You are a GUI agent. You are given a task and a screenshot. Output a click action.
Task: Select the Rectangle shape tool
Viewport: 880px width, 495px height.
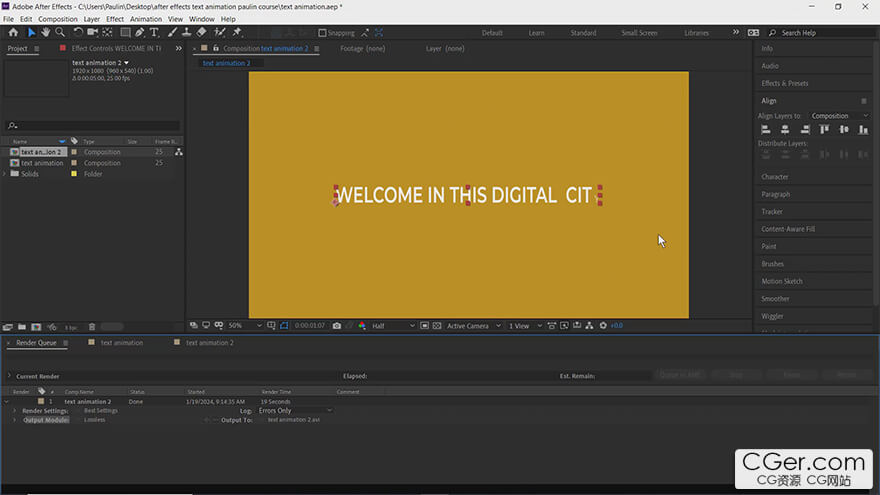(125, 33)
